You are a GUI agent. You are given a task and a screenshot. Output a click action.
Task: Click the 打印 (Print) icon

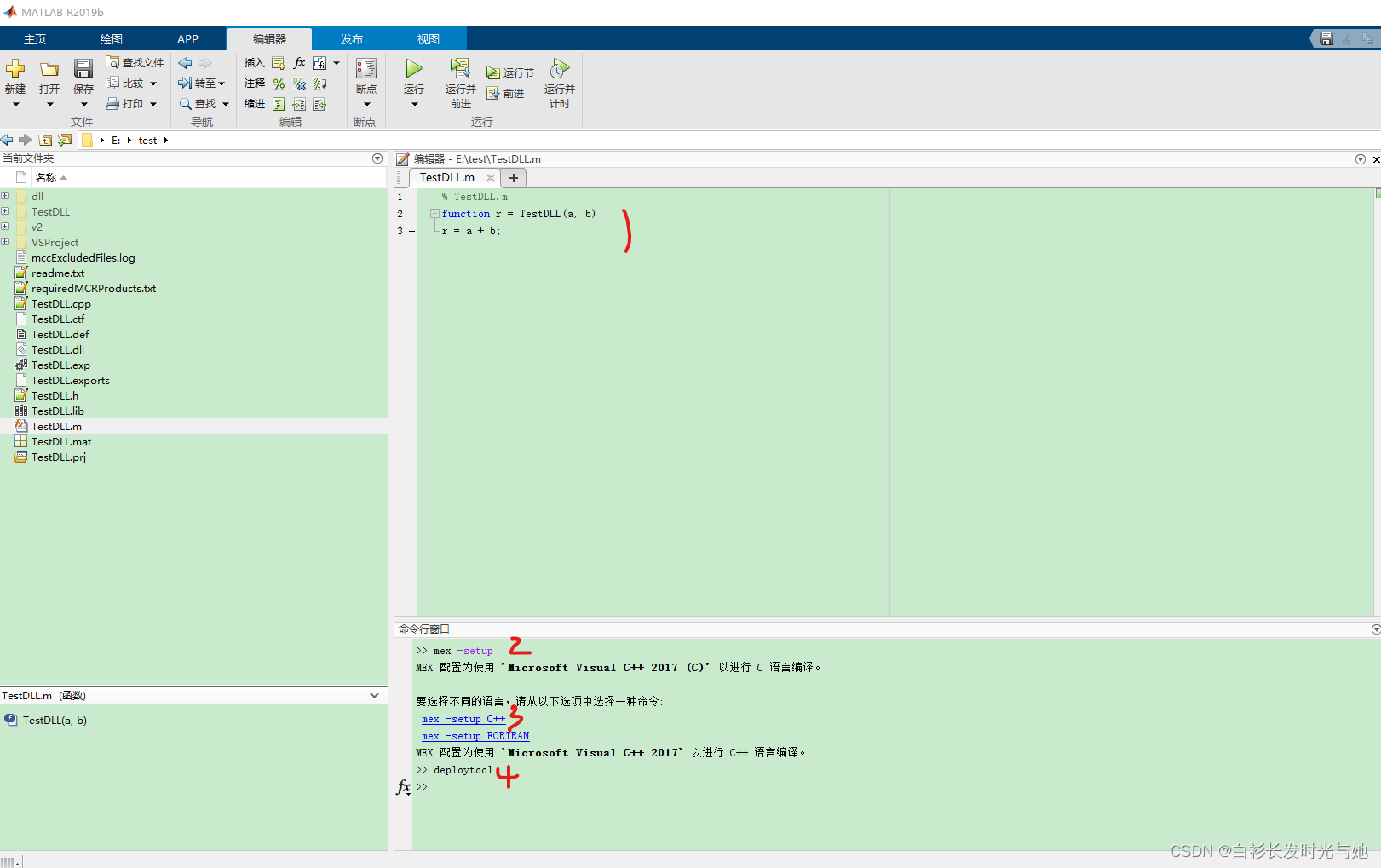point(112,103)
